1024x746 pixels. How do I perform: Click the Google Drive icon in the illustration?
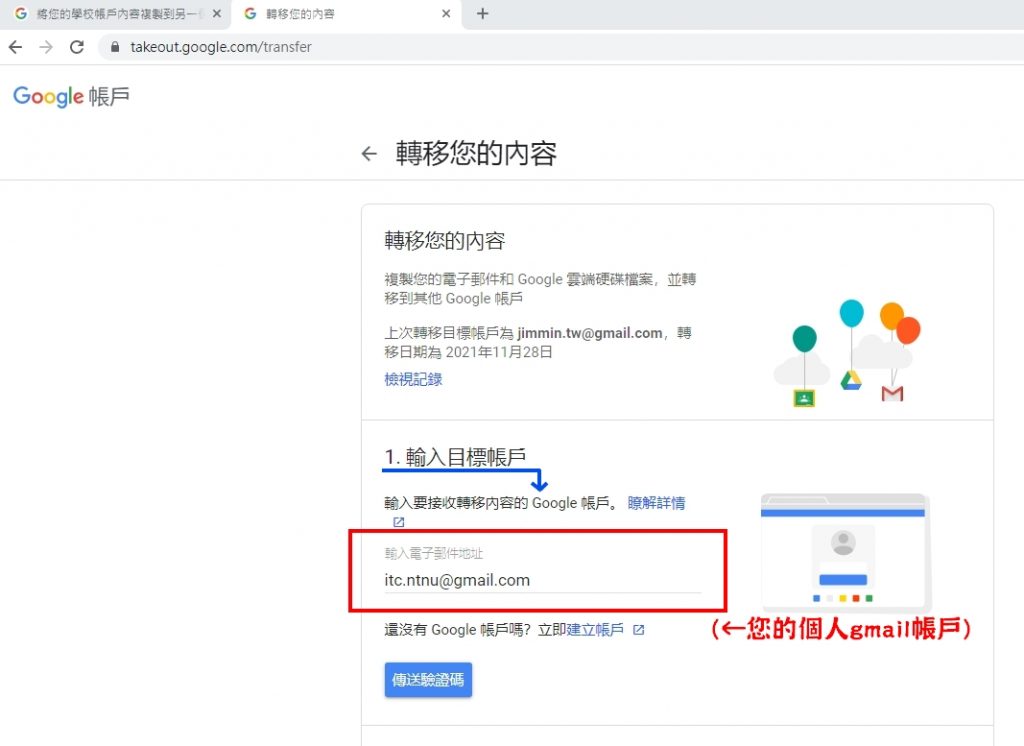(x=850, y=380)
